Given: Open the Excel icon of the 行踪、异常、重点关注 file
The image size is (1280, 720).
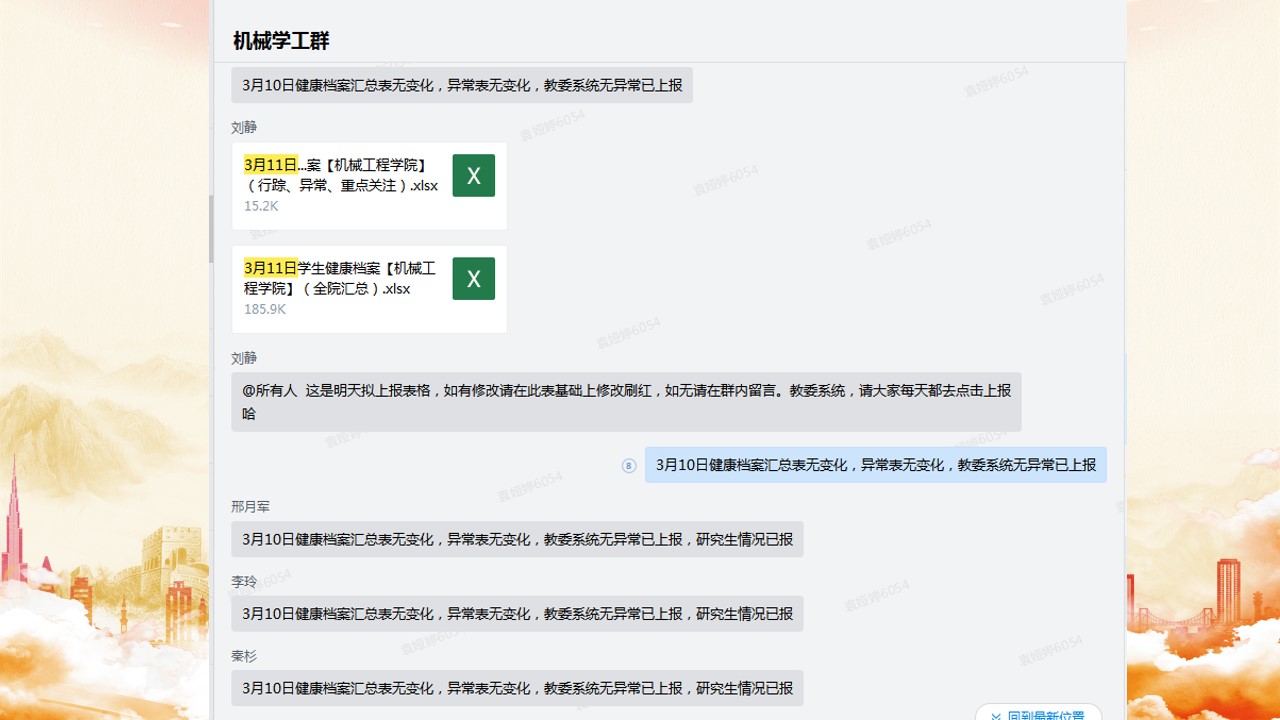Looking at the screenshot, I should click(473, 176).
